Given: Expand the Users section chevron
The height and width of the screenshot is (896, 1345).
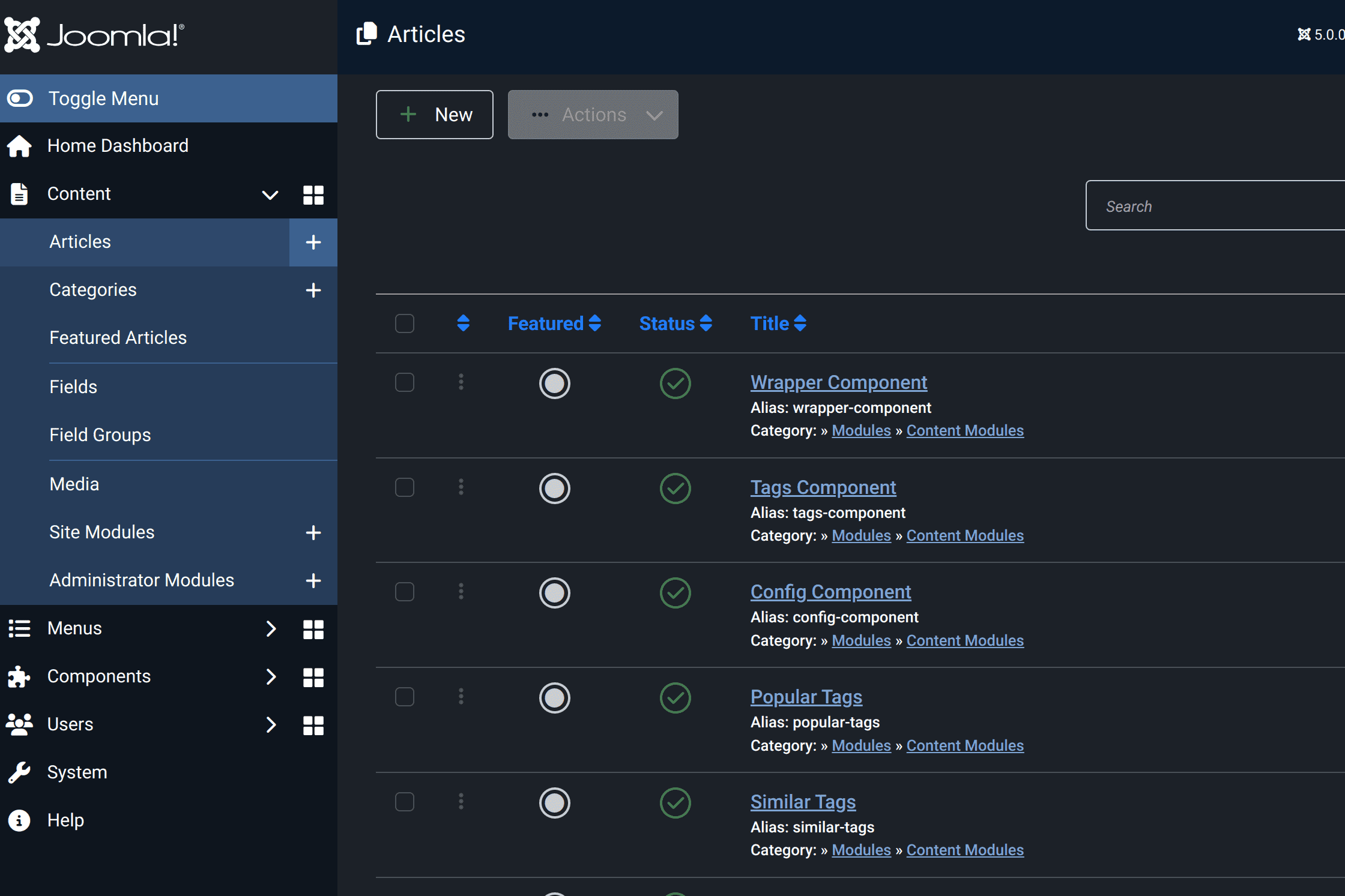Looking at the screenshot, I should (271, 724).
